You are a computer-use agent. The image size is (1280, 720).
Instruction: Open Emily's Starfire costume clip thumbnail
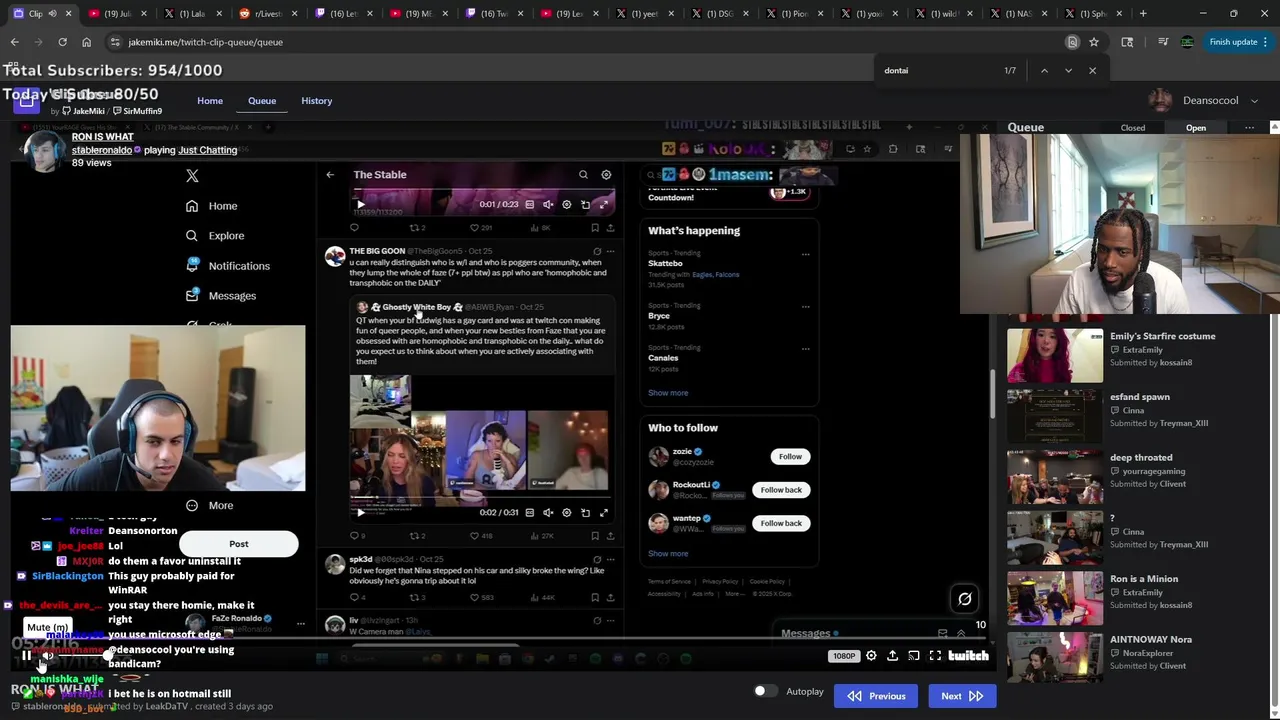point(1054,355)
